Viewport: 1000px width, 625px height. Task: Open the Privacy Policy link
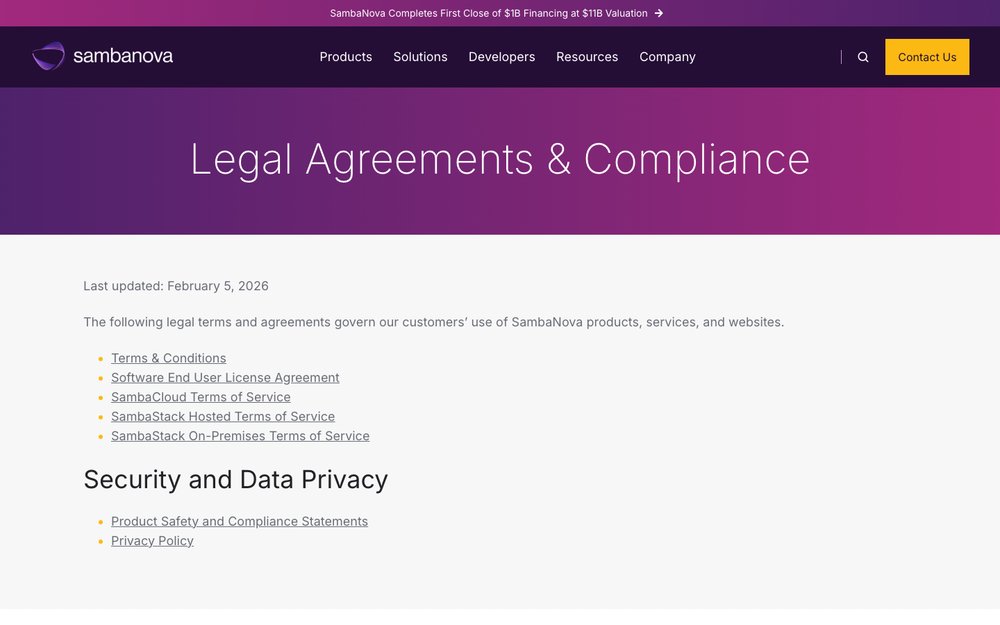coord(152,541)
